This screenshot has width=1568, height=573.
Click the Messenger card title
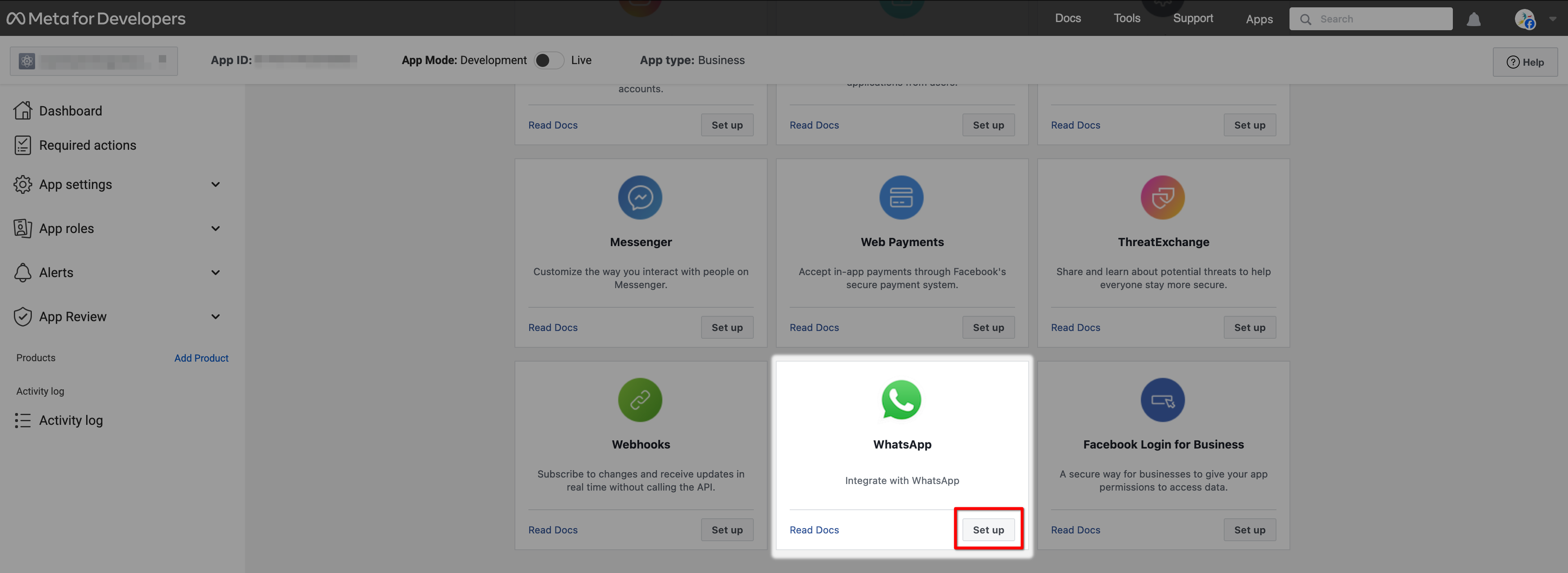(640, 242)
